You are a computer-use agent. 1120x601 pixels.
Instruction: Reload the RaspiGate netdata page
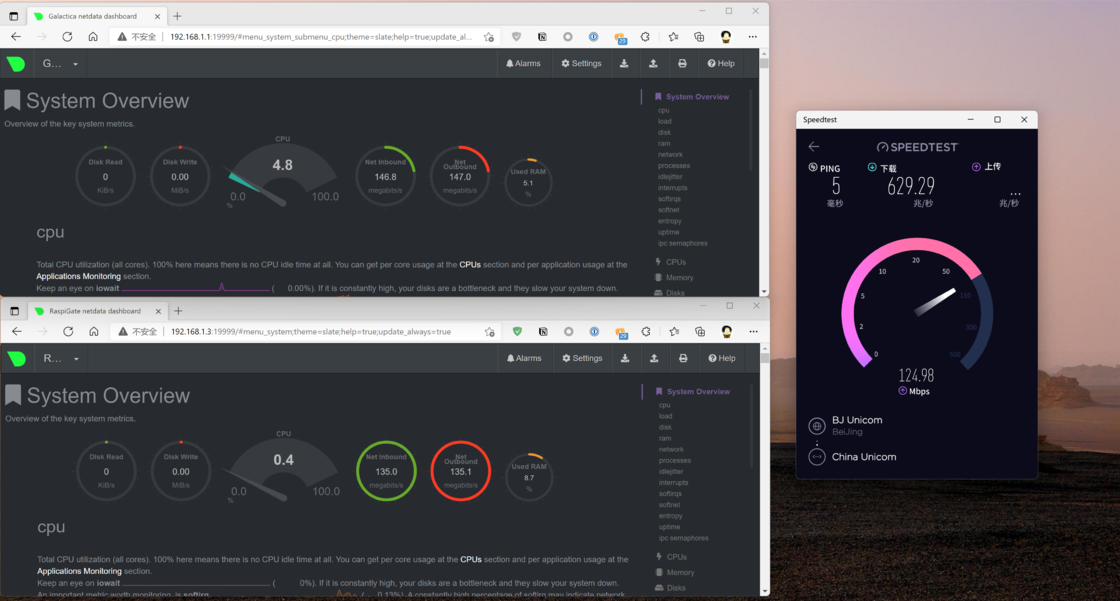pyautogui.click(x=68, y=332)
